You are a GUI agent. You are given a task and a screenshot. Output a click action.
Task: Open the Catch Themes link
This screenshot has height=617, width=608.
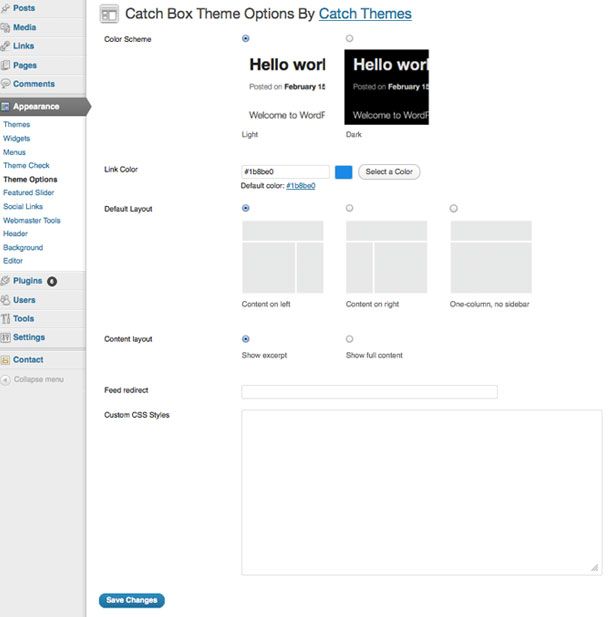[365, 14]
